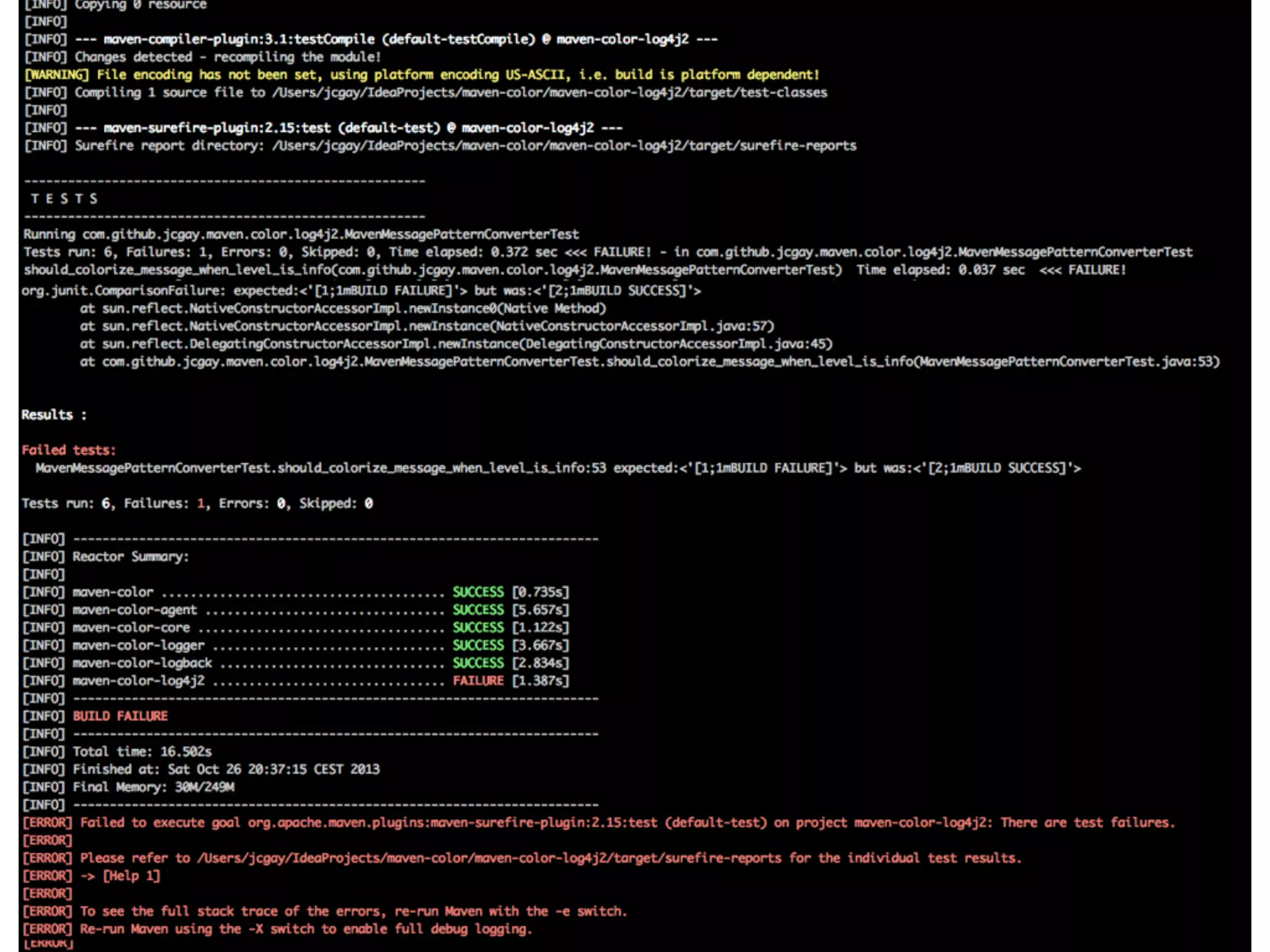Click 'To see the full stack trace' line
This screenshot has width=1270, height=952.
click(326, 911)
